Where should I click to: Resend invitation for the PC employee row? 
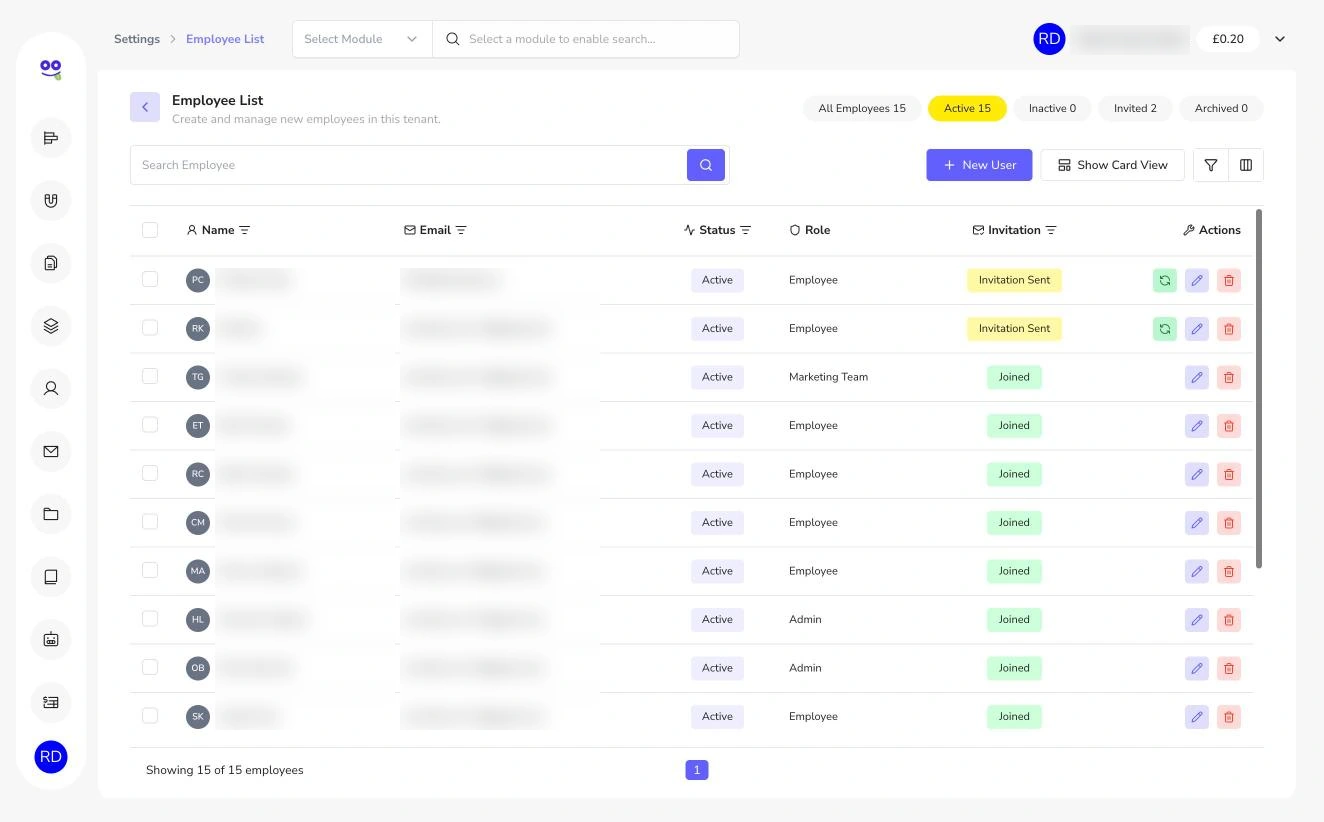click(x=1165, y=280)
